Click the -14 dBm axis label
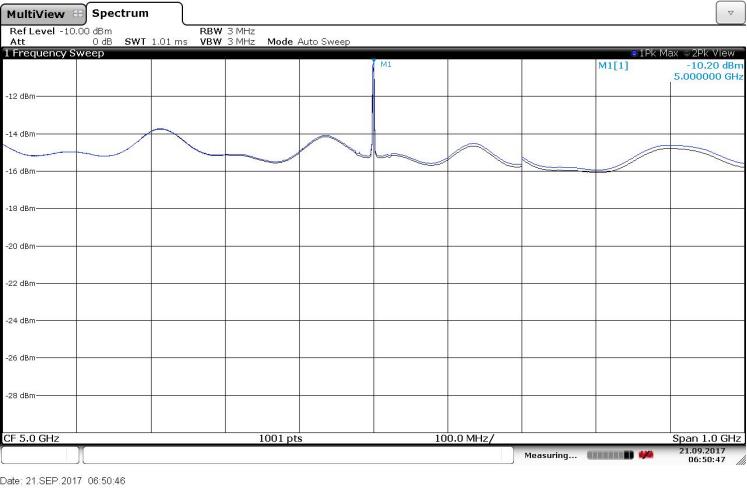747x498 pixels. tap(20, 134)
